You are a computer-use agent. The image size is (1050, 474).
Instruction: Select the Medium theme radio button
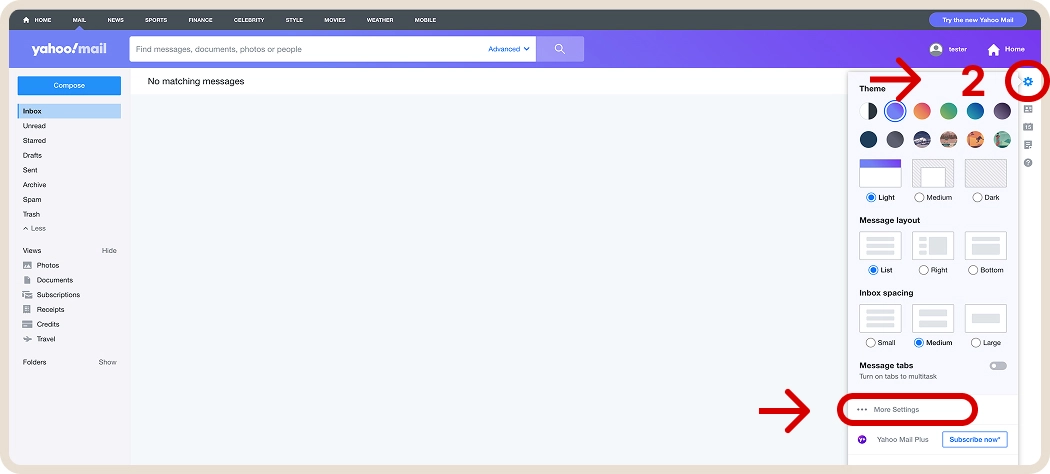point(919,198)
